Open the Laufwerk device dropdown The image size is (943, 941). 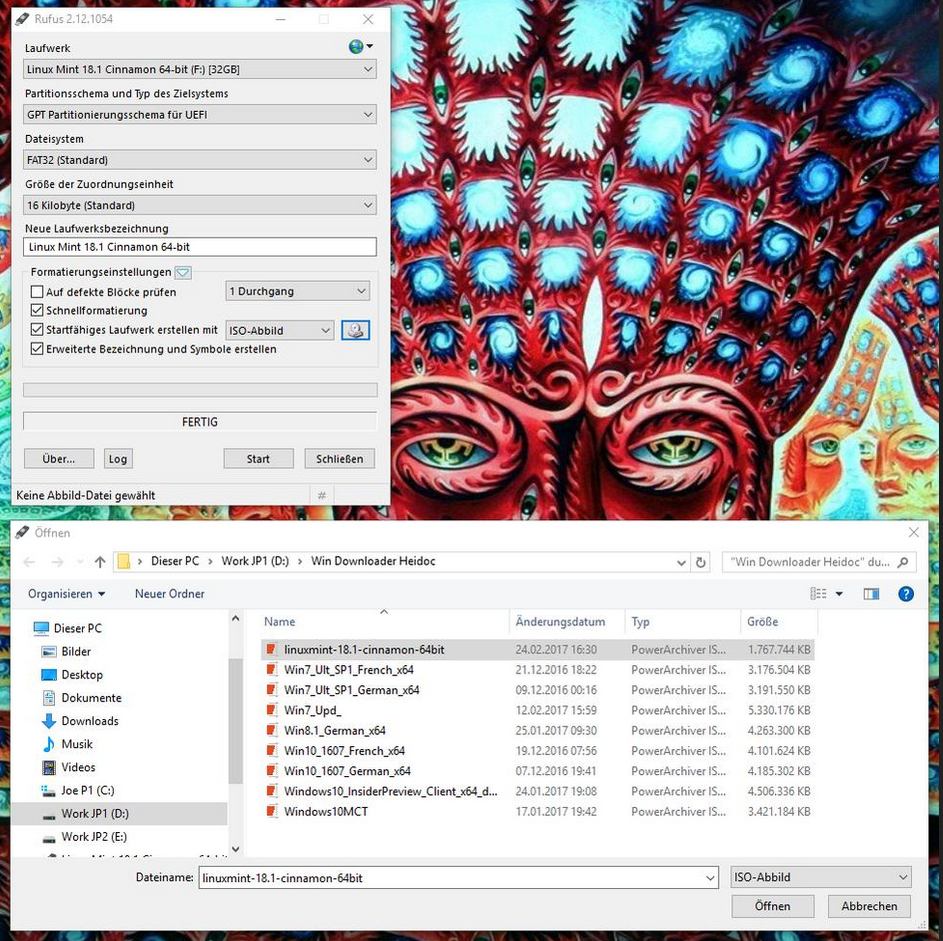click(200, 69)
